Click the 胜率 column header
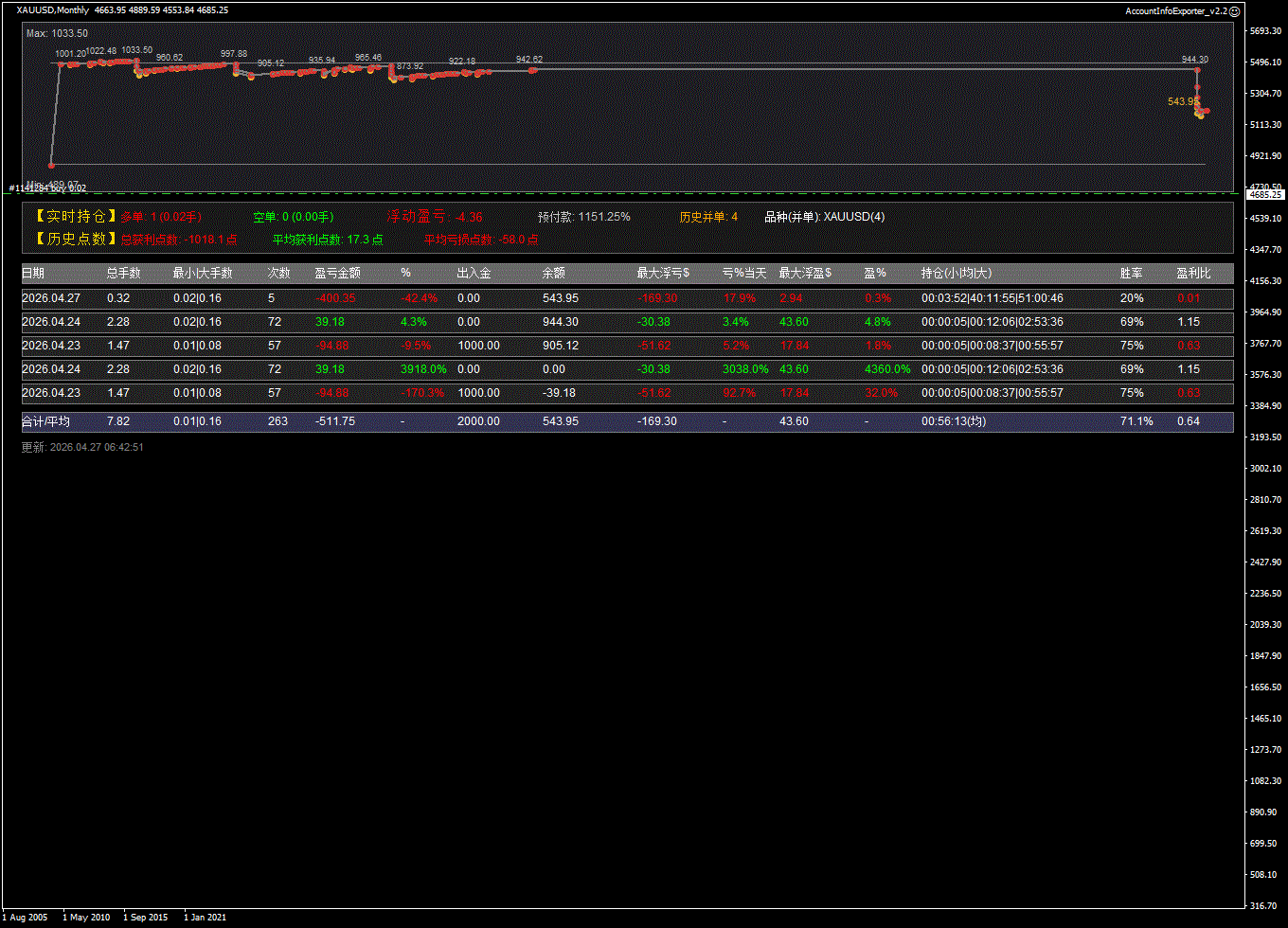1288x928 pixels. (1131, 274)
